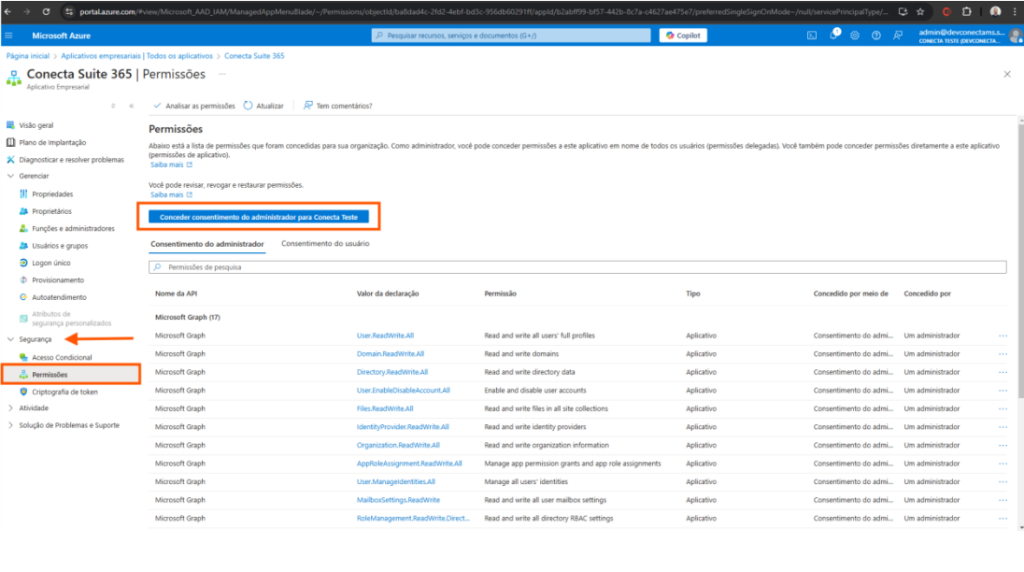1024x572 pixels.
Task: Open the Azure portal hamburger menu
Action: 10,35
